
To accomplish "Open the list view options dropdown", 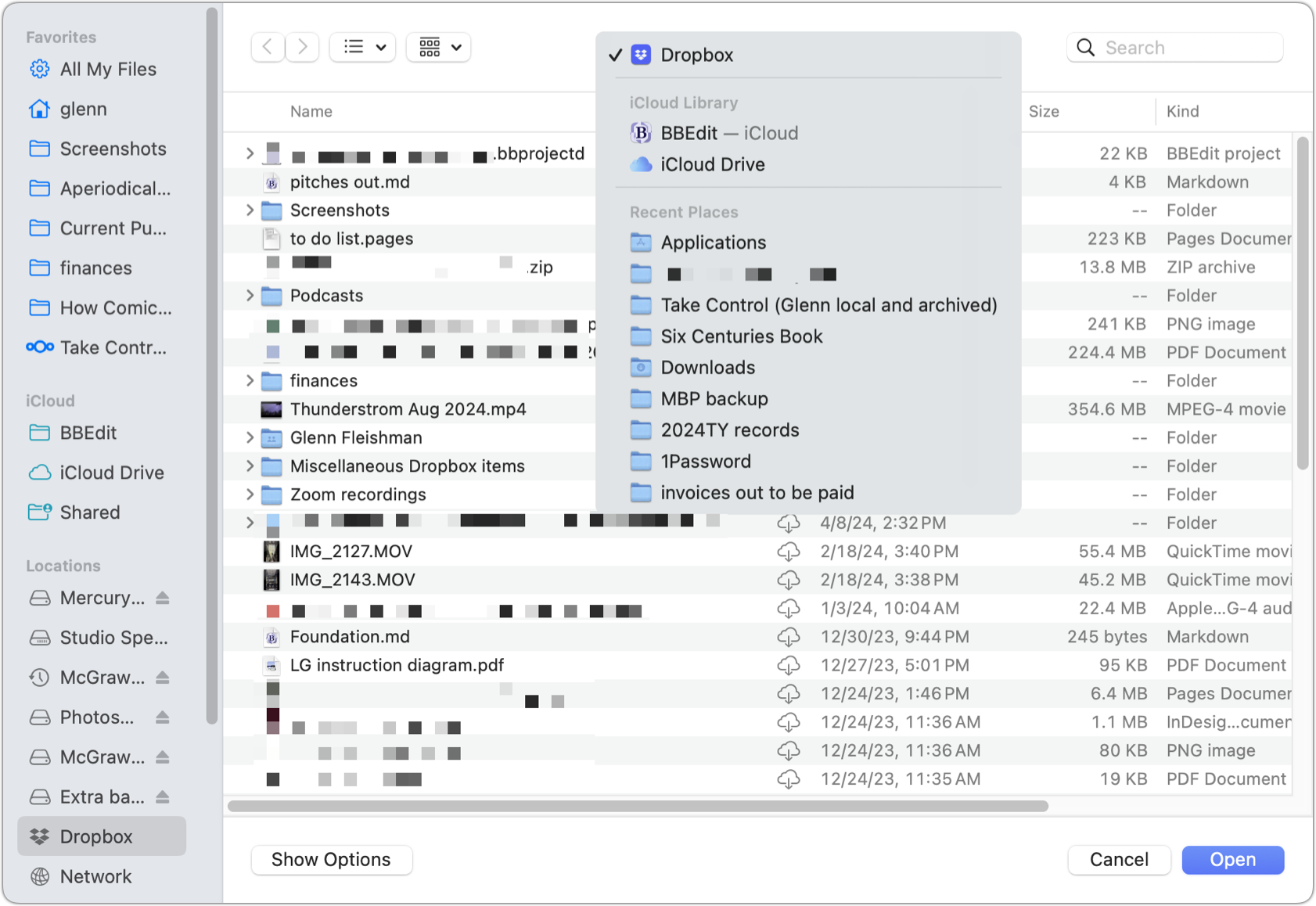I will 362,47.
